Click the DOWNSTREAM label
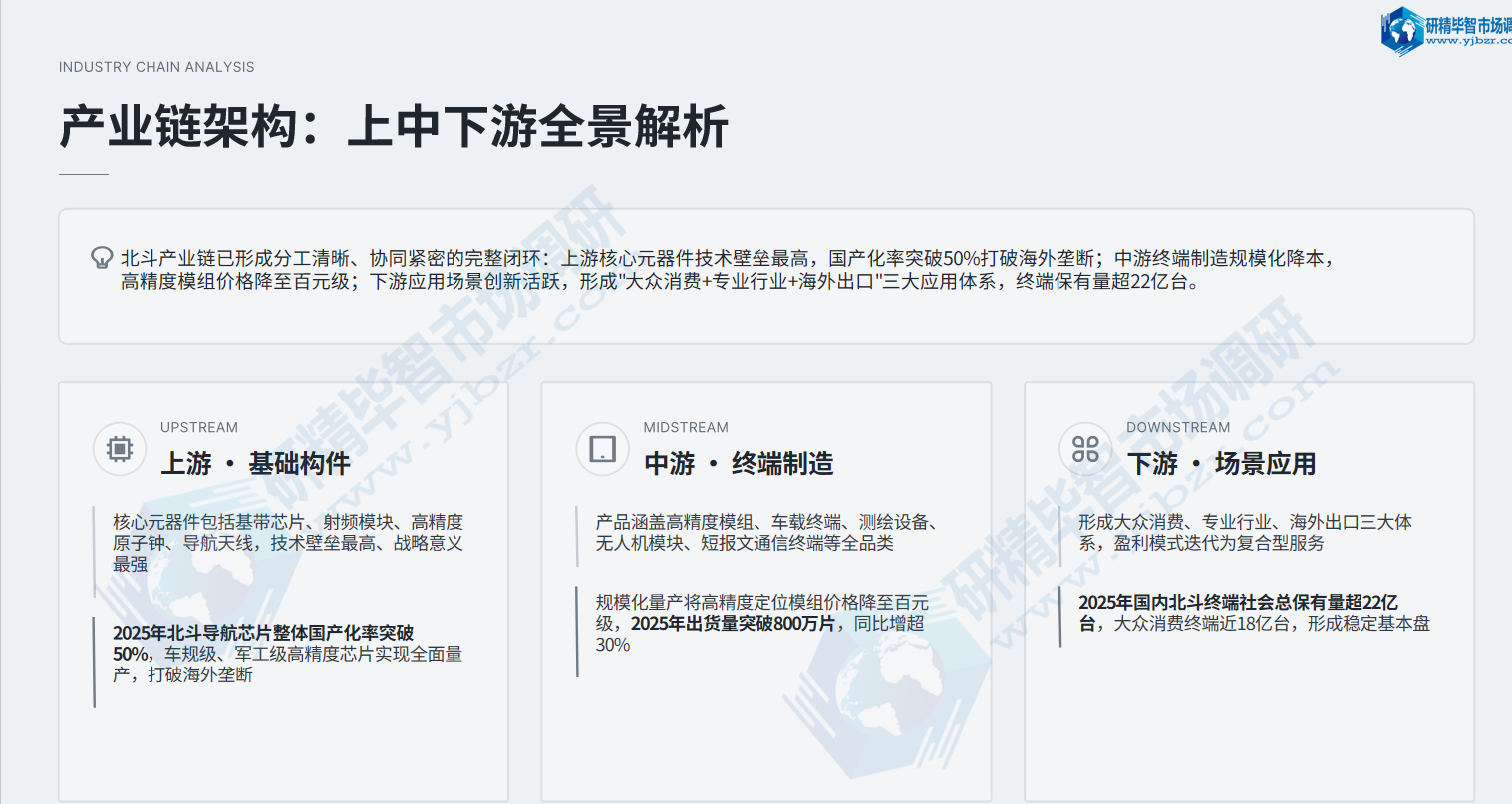 pyautogui.click(x=1178, y=428)
